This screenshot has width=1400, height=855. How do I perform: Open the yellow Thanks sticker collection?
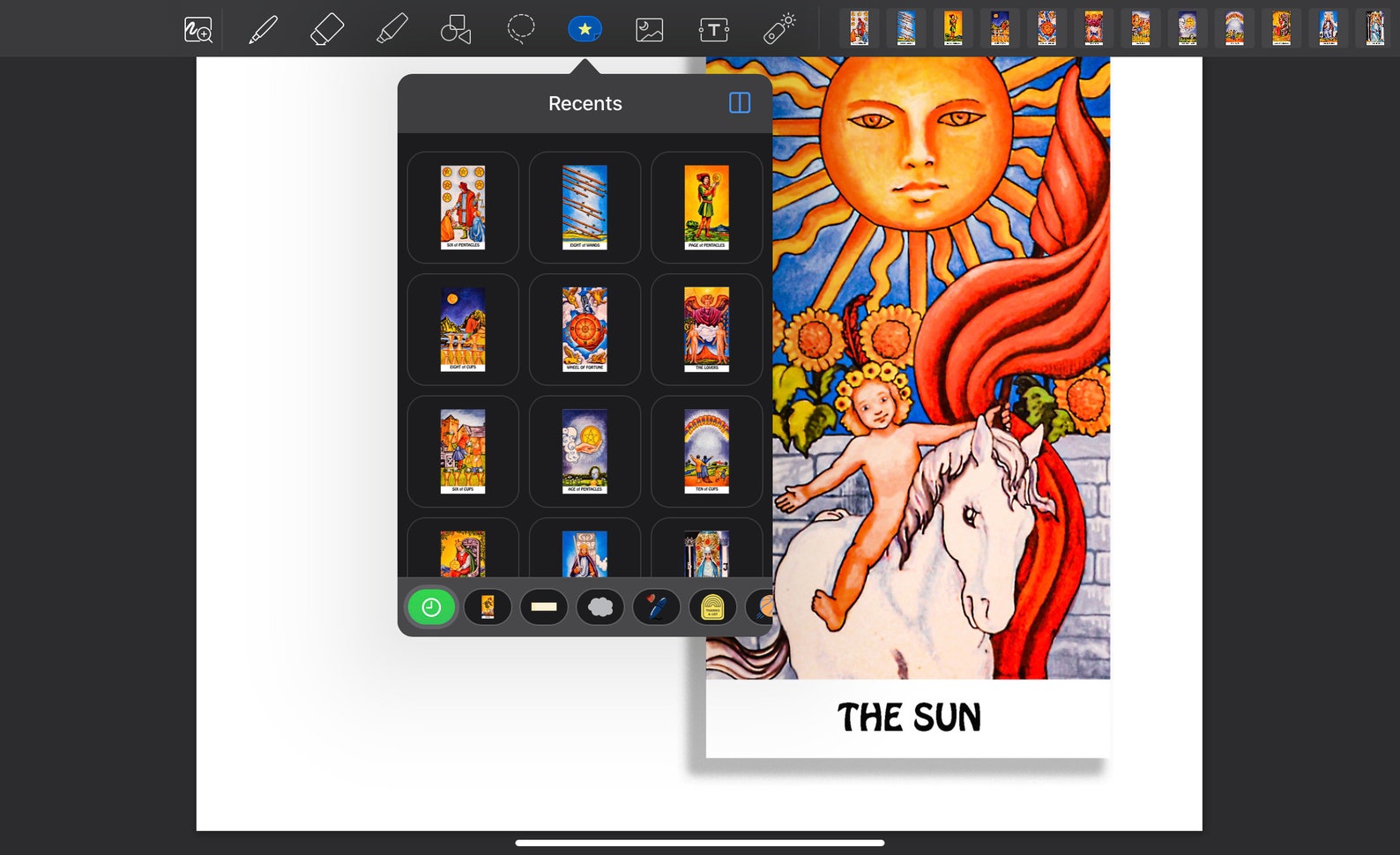(712, 607)
